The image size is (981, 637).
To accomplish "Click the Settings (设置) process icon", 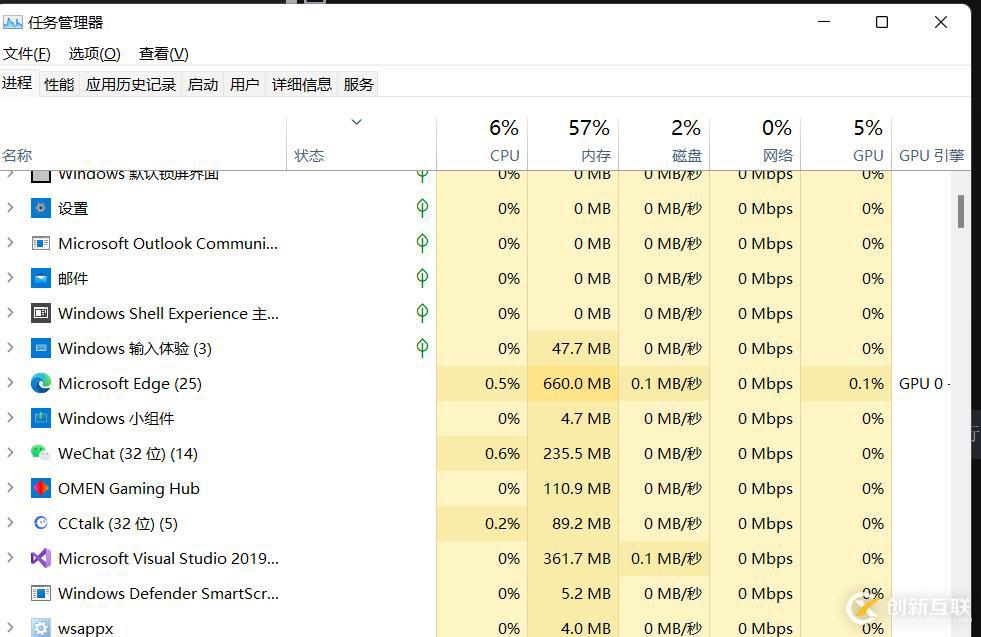I will pyautogui.click(x=41, y=208).
